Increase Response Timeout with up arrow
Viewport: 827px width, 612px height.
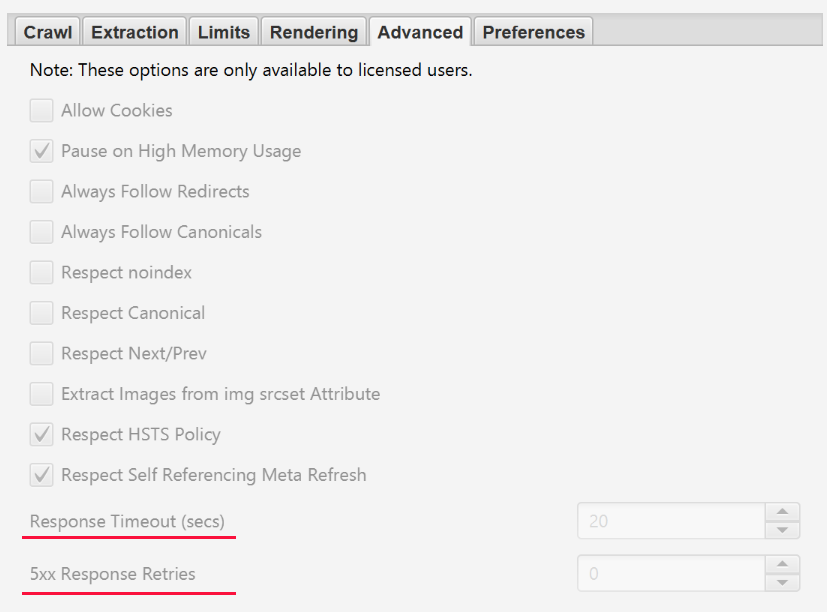pyautogui.click(x=782, y=512)
